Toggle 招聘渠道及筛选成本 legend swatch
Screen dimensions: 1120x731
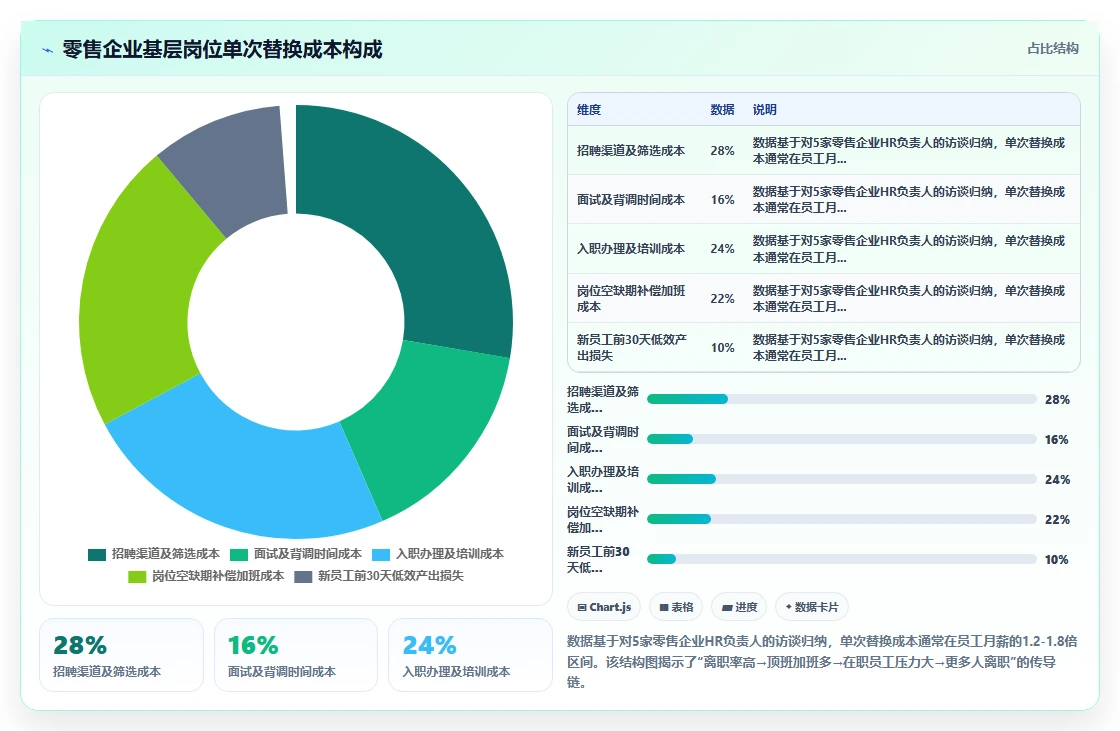tap(96, 555)
